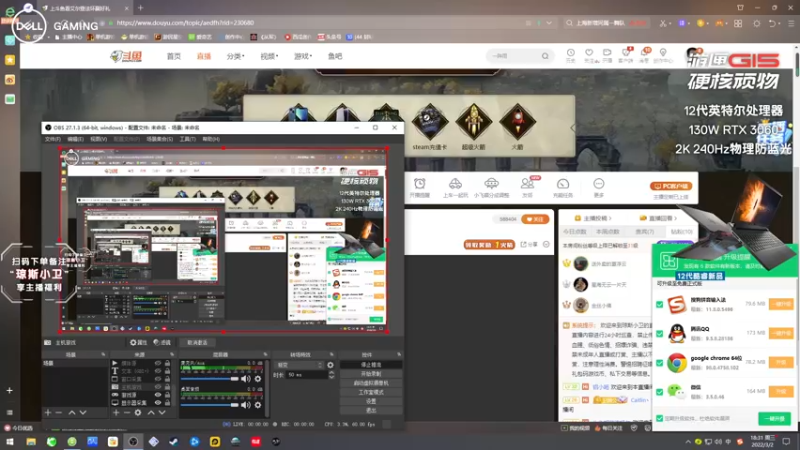The image size is (800, 450).
Task: Switch to 贵宾(7) tab in rank panel
Action: click(644, 232)
